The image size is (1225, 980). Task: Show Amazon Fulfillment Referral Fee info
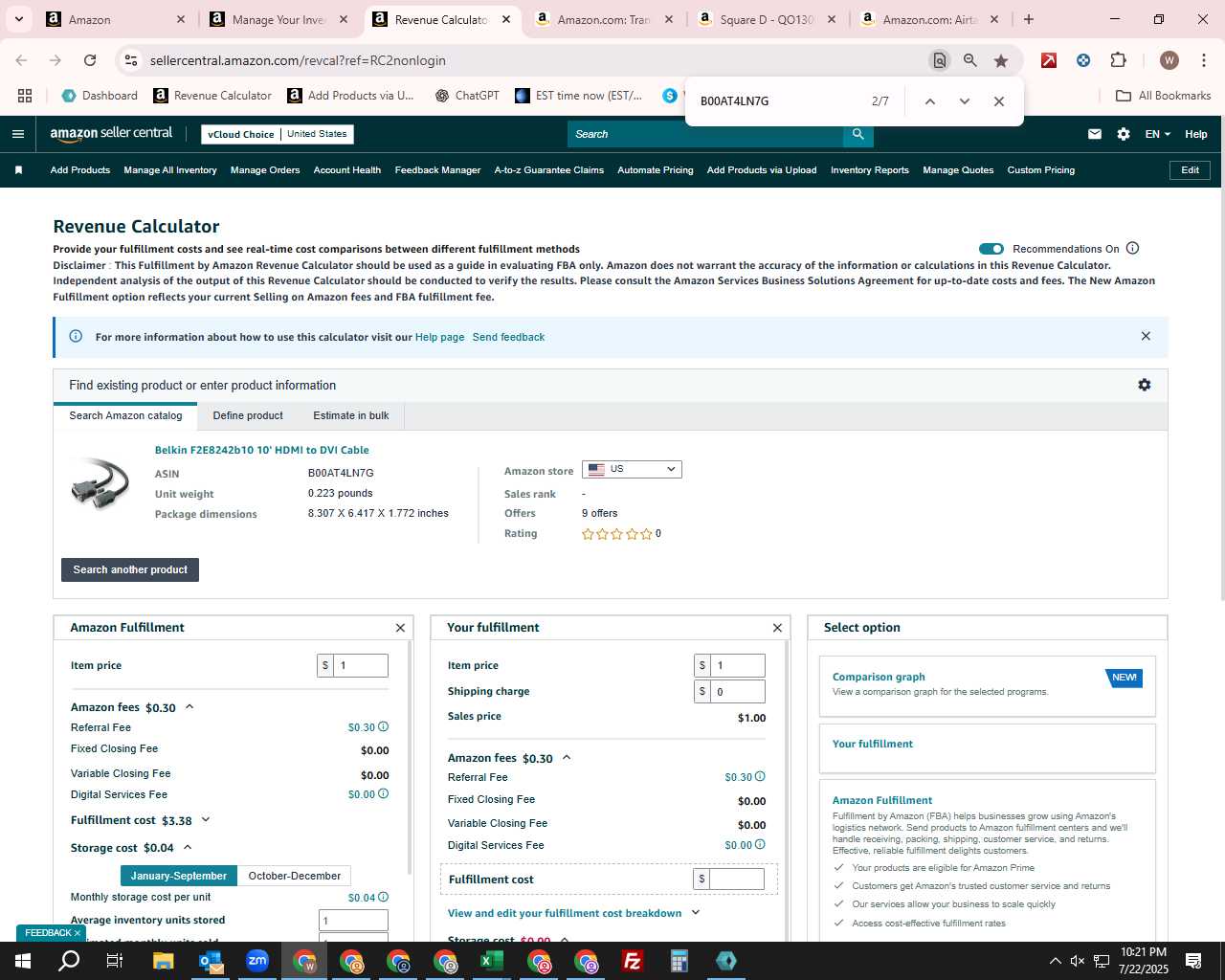(383, 727)
